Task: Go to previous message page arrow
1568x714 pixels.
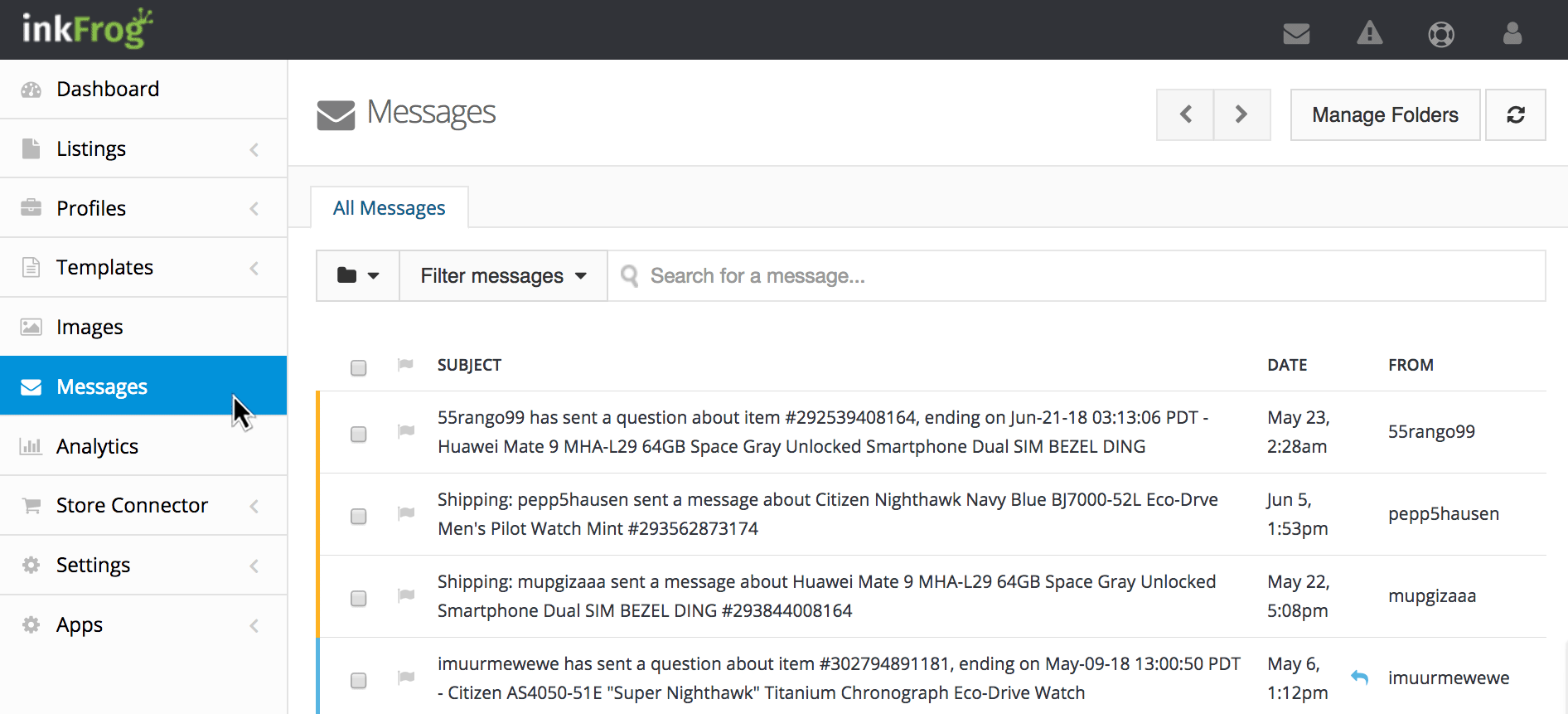Action: (x=1185, y=115)
